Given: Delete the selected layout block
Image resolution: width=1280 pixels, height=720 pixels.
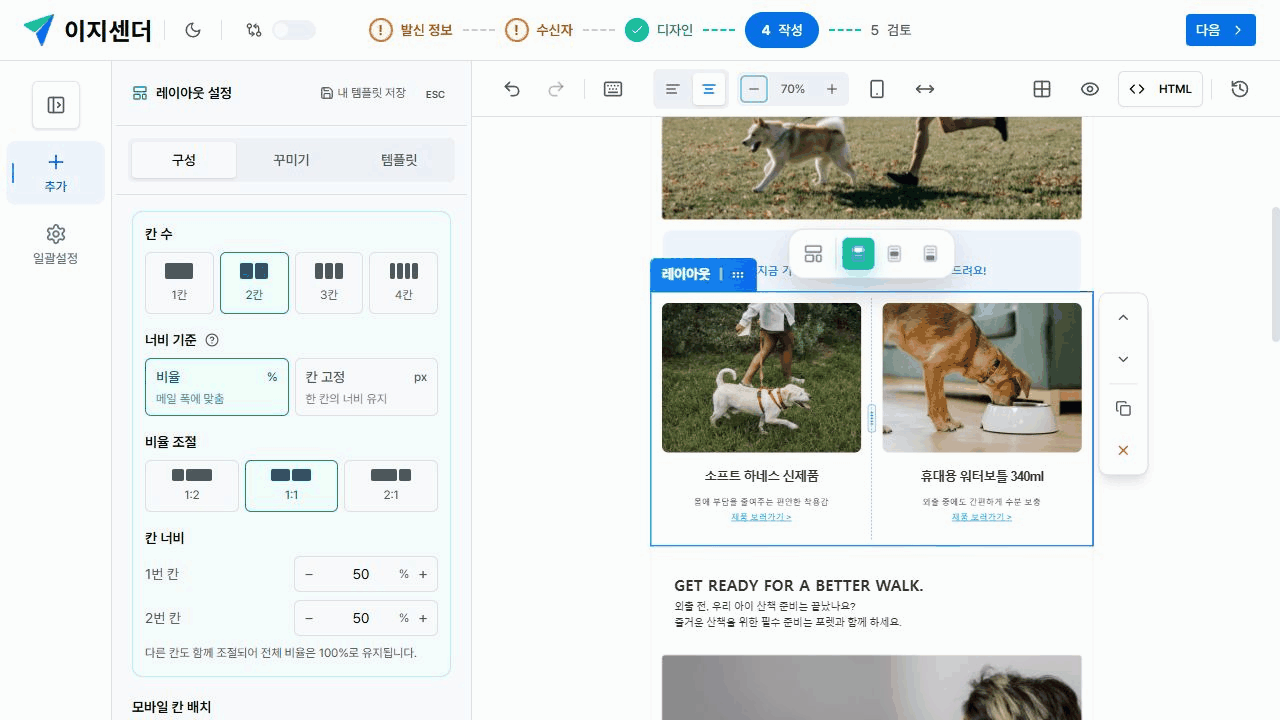Looking at the screenshot, I should tap(1123, 451).
